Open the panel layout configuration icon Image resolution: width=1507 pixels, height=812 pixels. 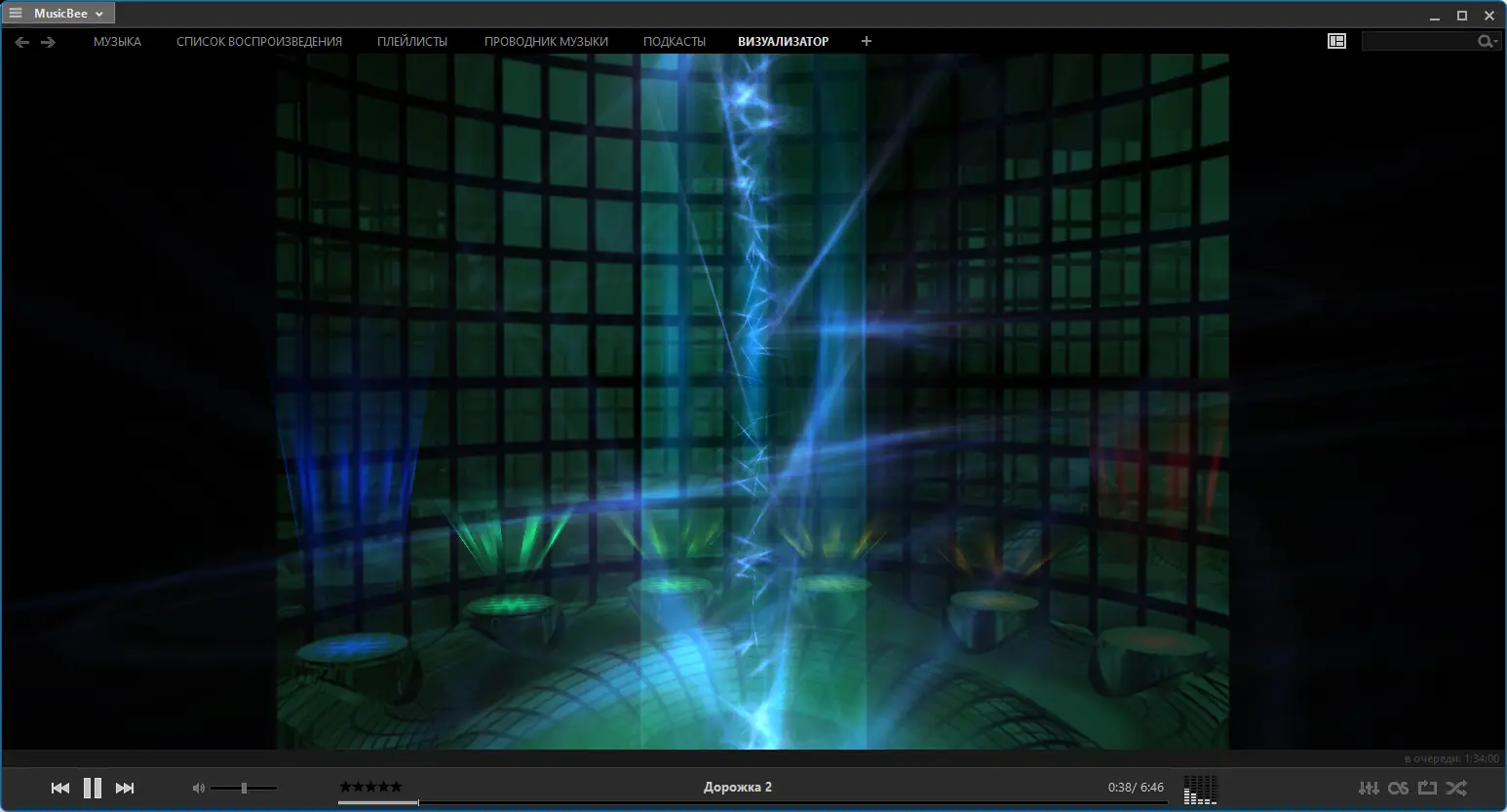[1337, 41]
